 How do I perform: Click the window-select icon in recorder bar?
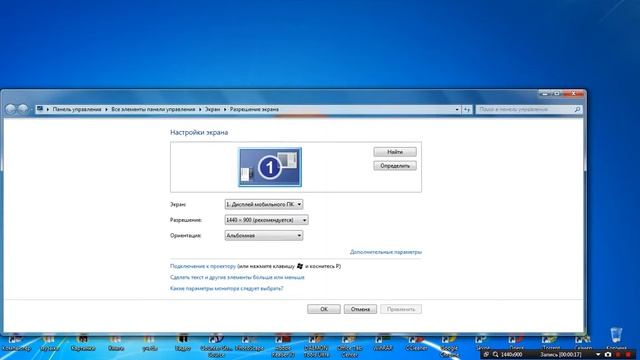tap(486, 355)
